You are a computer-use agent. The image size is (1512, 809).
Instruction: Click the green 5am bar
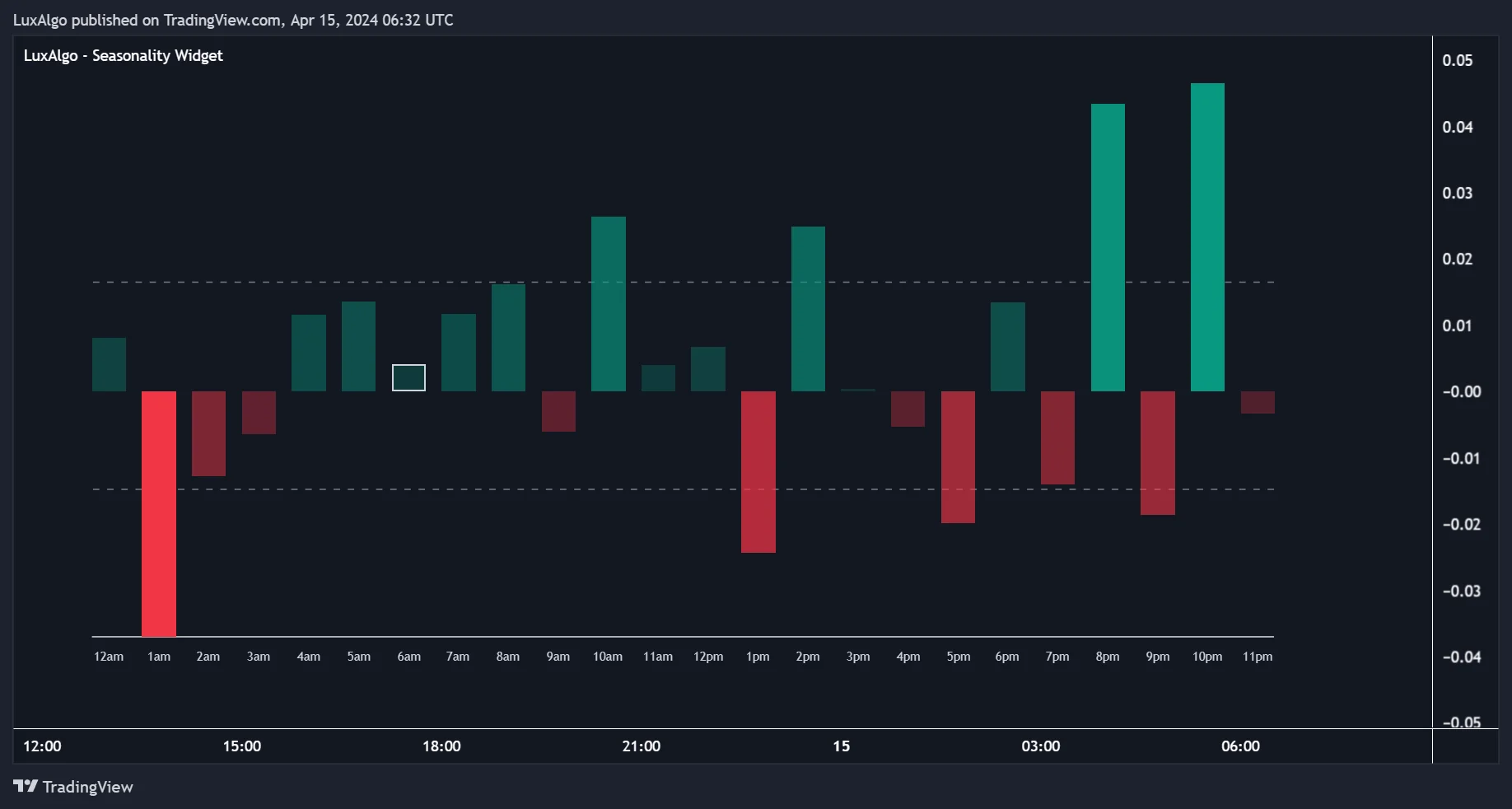coord(358,346)
